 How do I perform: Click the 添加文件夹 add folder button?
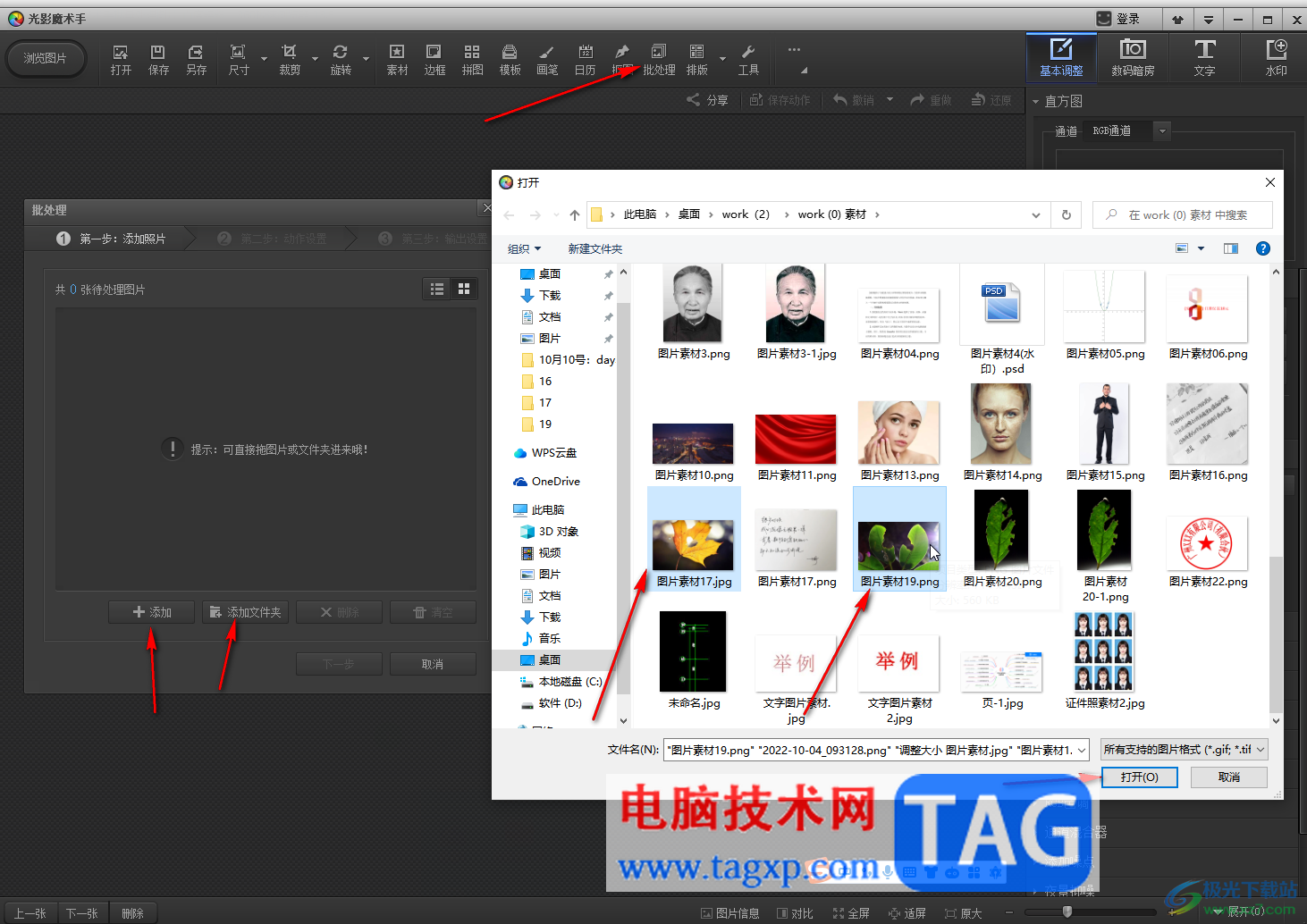(x=245, y=612)
